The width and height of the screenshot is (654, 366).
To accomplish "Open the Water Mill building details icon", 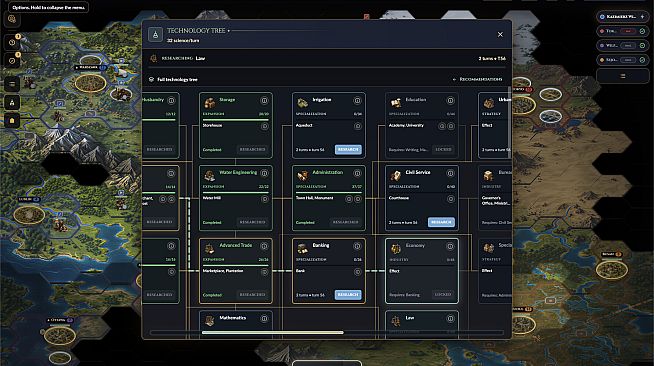I will click(x=264, y=199).
